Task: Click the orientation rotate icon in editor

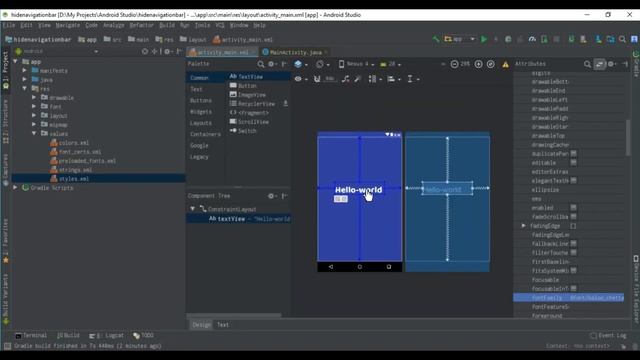Action: coord(320,64)
